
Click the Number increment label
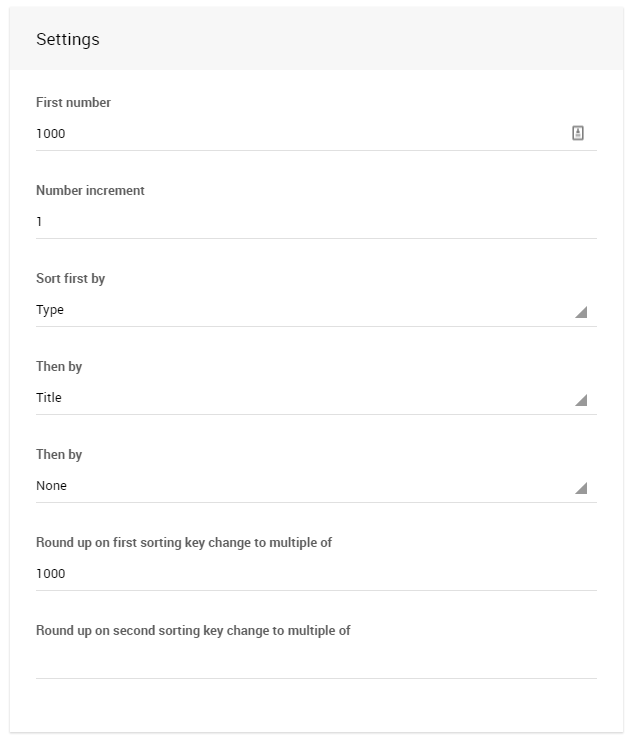[x=90, y=191]
